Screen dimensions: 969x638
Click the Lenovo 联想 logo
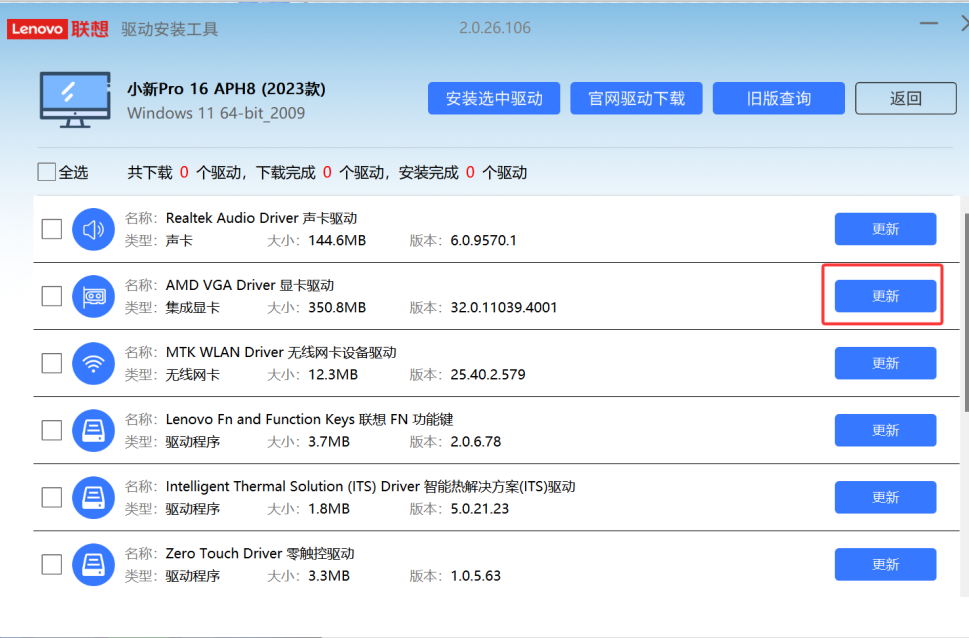57,28
